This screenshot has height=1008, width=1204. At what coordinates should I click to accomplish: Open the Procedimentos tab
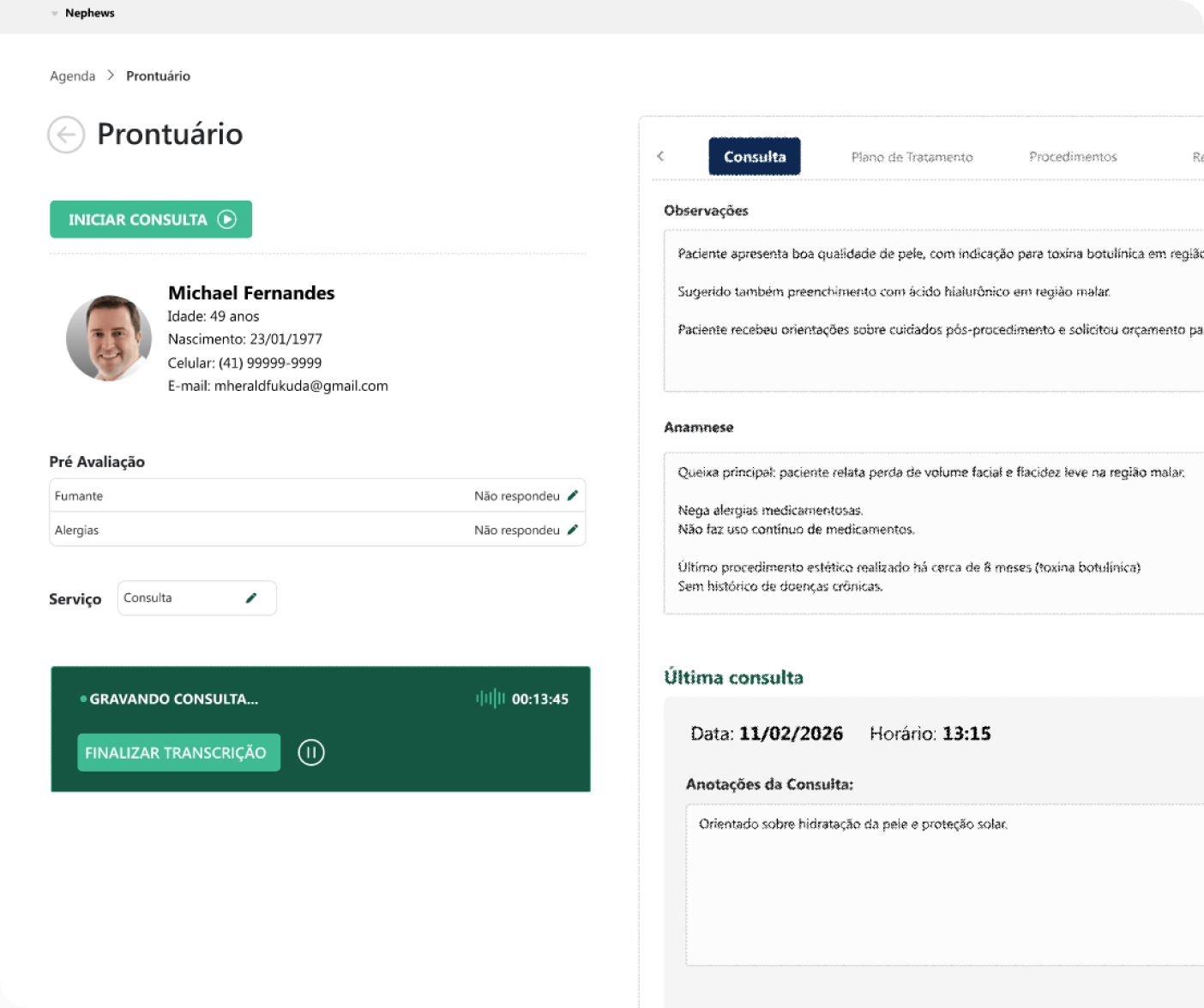pyautogui.click(x=1073, y=157)
